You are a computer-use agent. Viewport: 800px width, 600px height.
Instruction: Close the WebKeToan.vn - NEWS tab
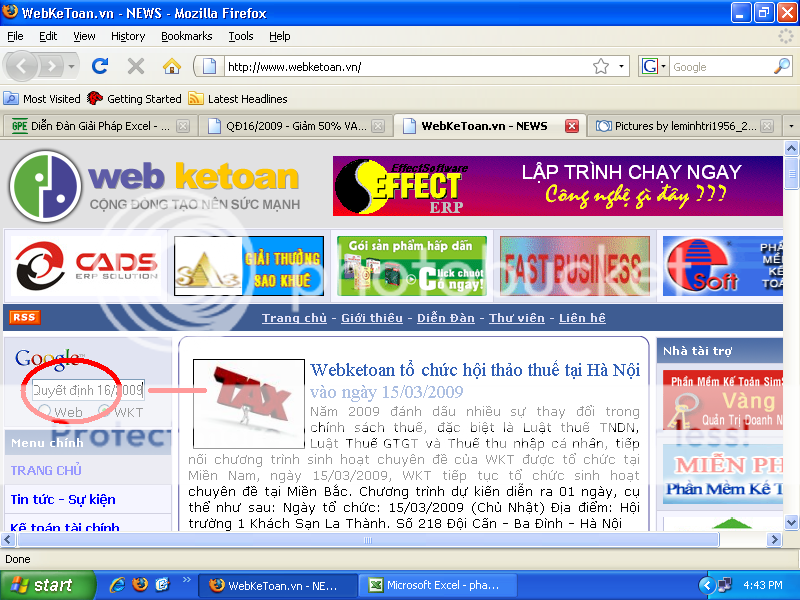pyautogui.click(x=572, y=126)
